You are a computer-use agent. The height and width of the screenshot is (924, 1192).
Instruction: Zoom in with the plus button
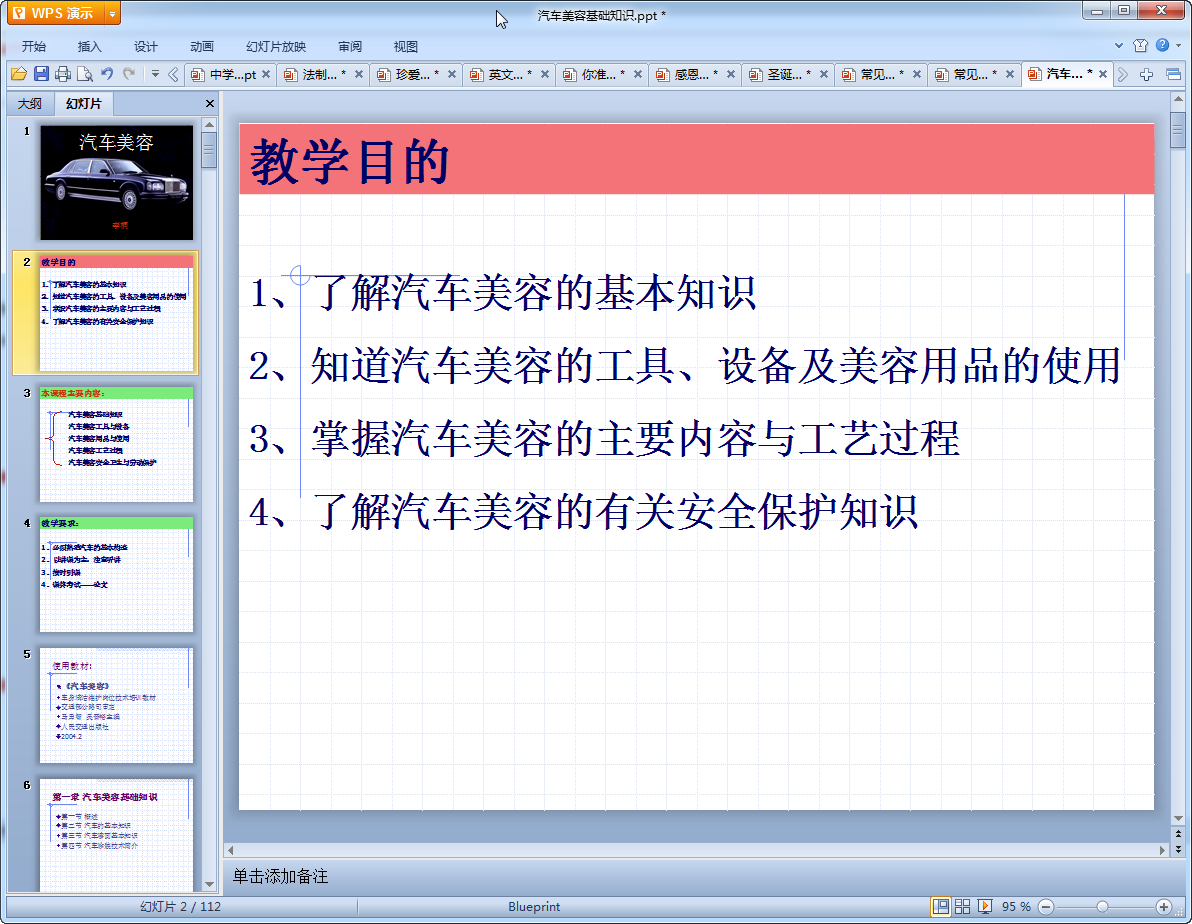click(x=1163, y=907)
